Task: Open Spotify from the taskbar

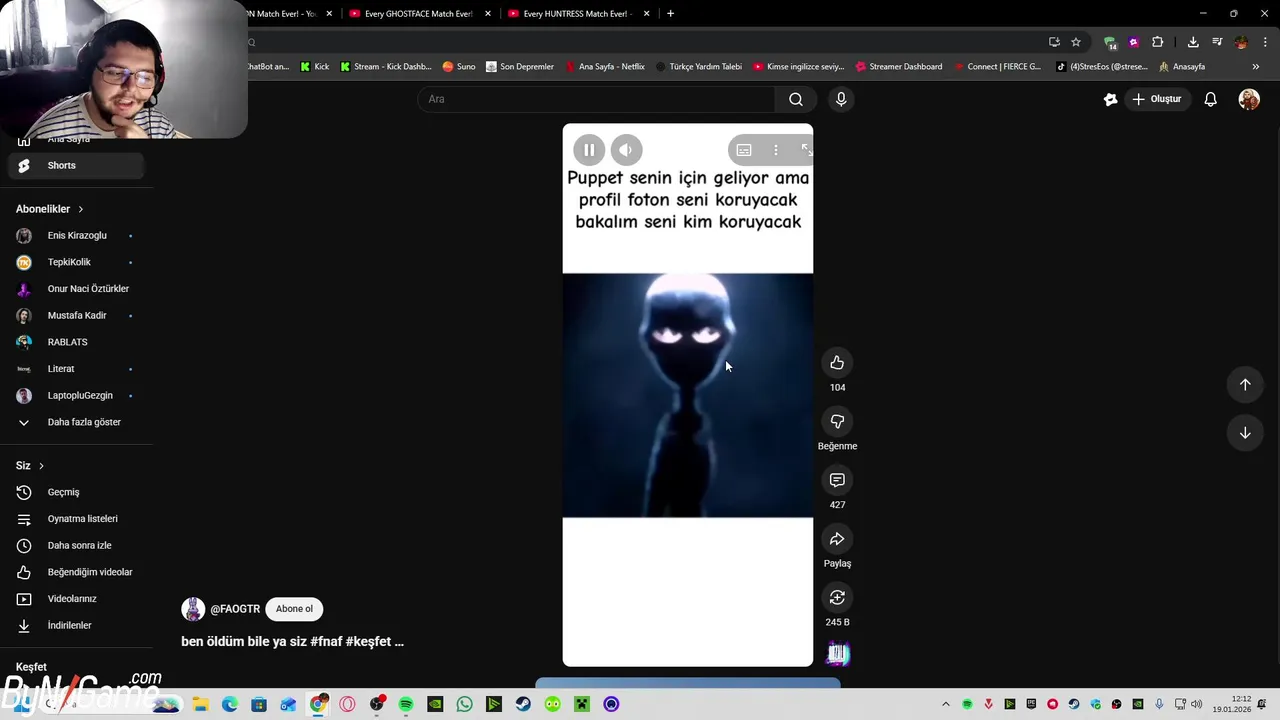Action: pyautogui.click(x=406, y=704)
